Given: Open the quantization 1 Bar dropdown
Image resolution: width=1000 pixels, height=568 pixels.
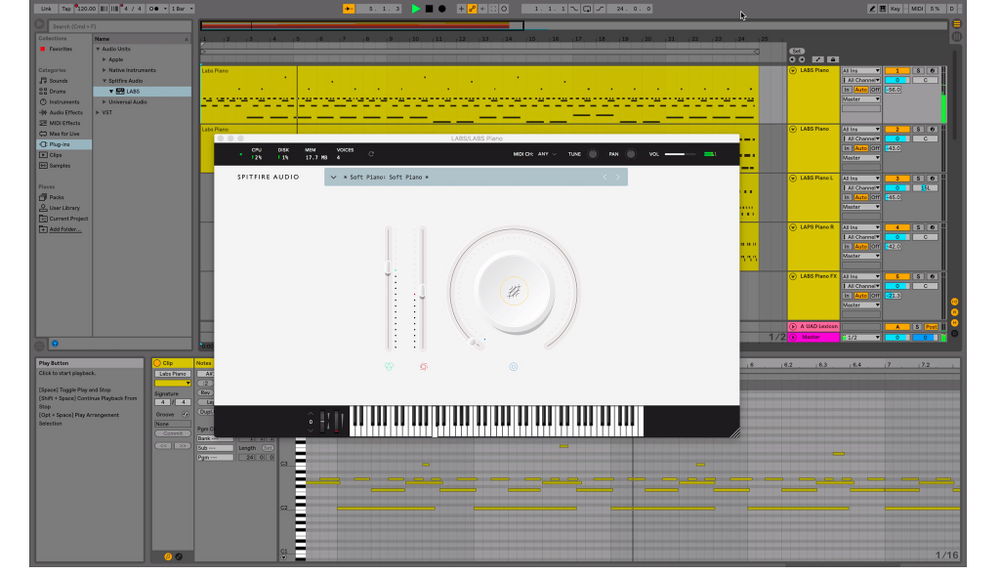Looking at the screenshot, I should (182, 9).
